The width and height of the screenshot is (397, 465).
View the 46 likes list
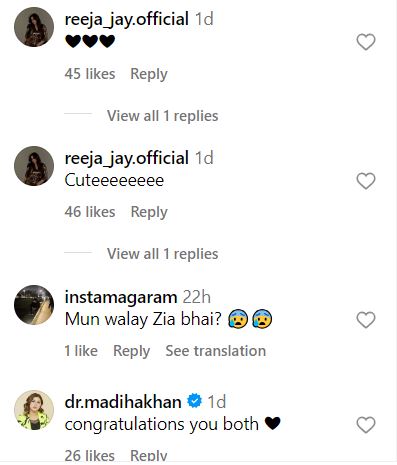pyautogui.click(x=90, y=212)
